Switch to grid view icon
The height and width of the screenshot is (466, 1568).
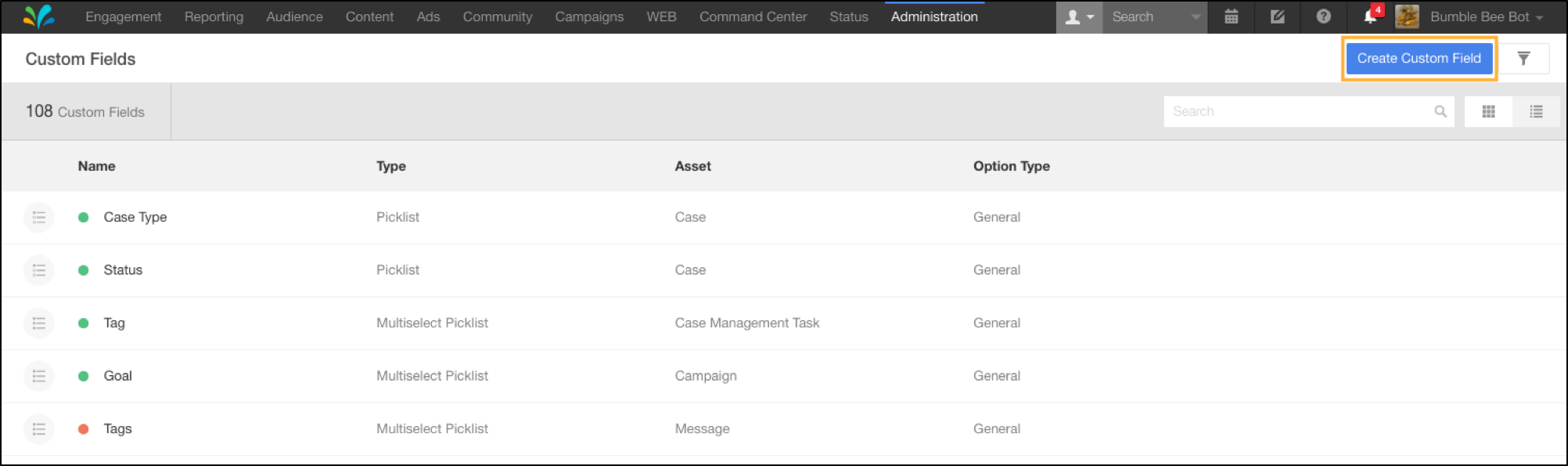click(x=1488, y=112)
